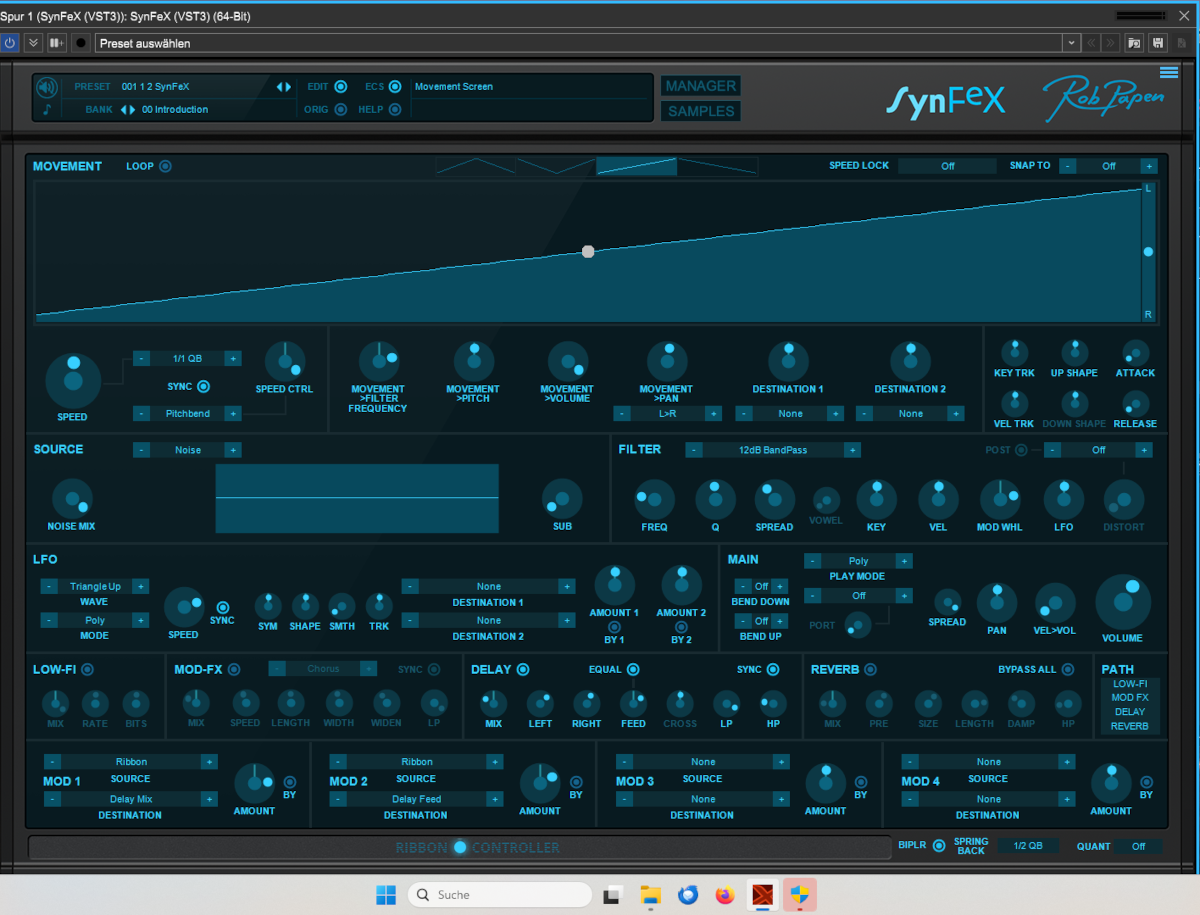Open the SAMPLES screen
Image resolution: width=1200 pixels, height=915 pixels.
point(701,111)
